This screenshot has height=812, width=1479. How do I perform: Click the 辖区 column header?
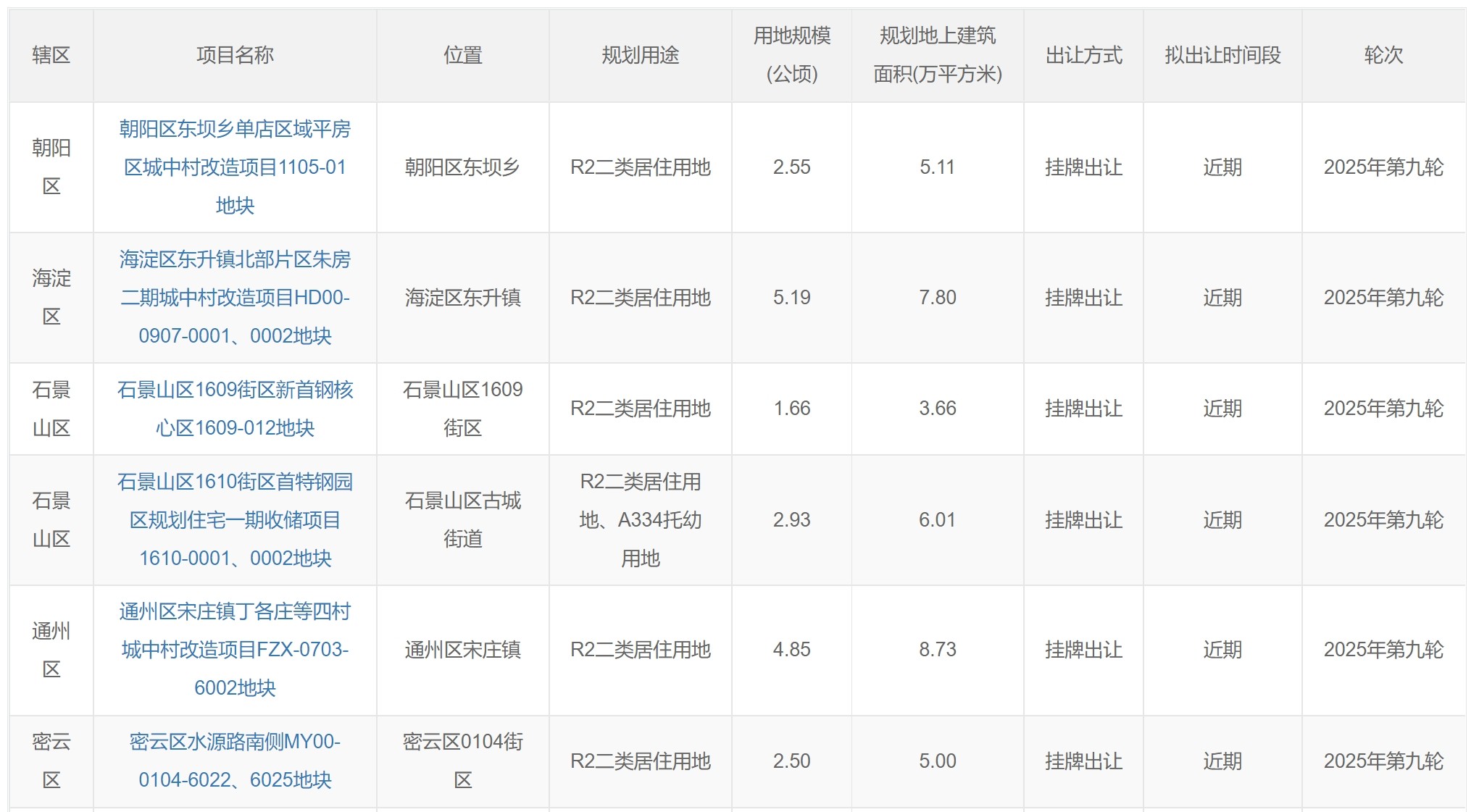point(51,55)
